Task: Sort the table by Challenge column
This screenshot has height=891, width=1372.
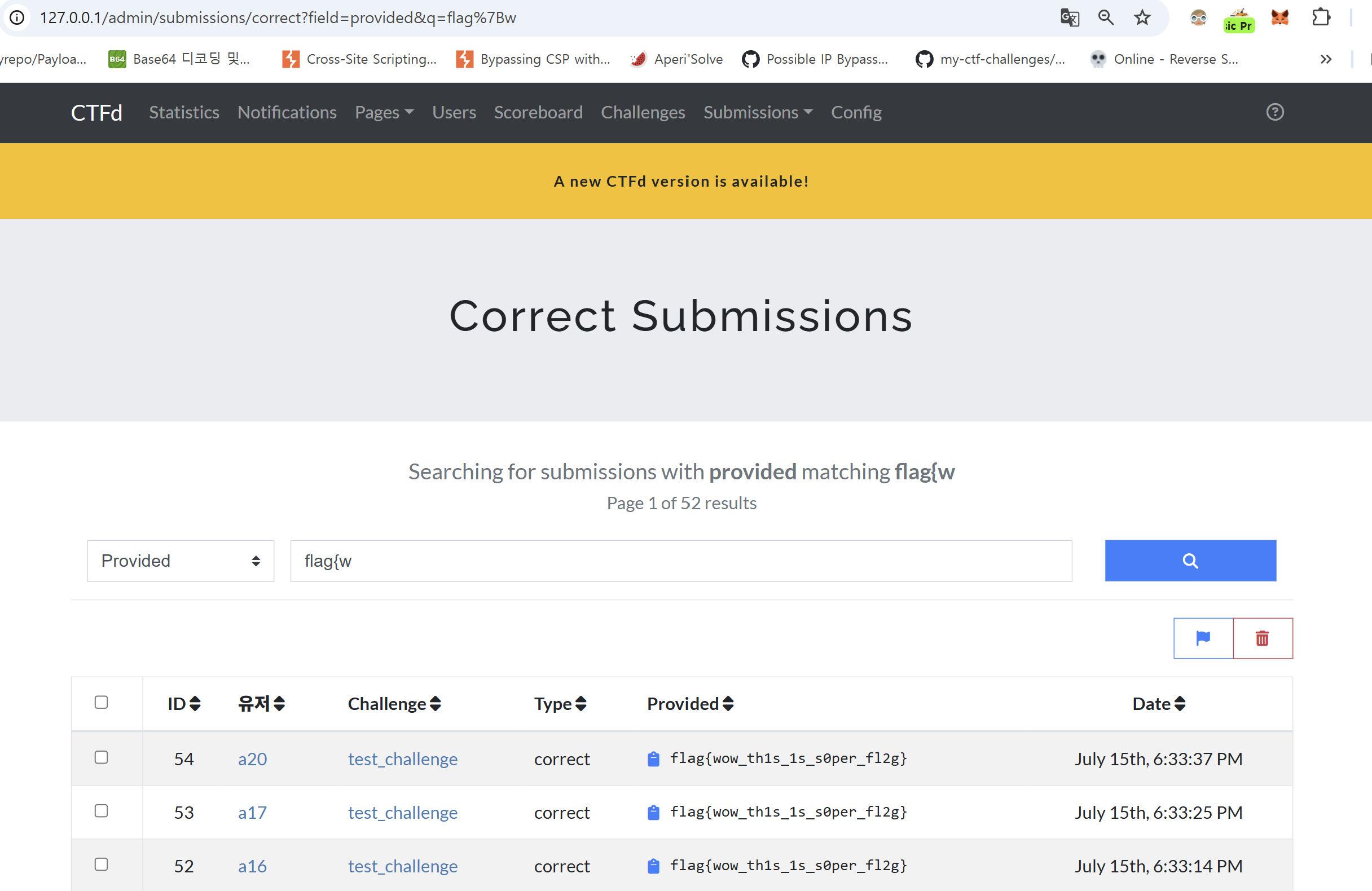Action: click(394, 704)
